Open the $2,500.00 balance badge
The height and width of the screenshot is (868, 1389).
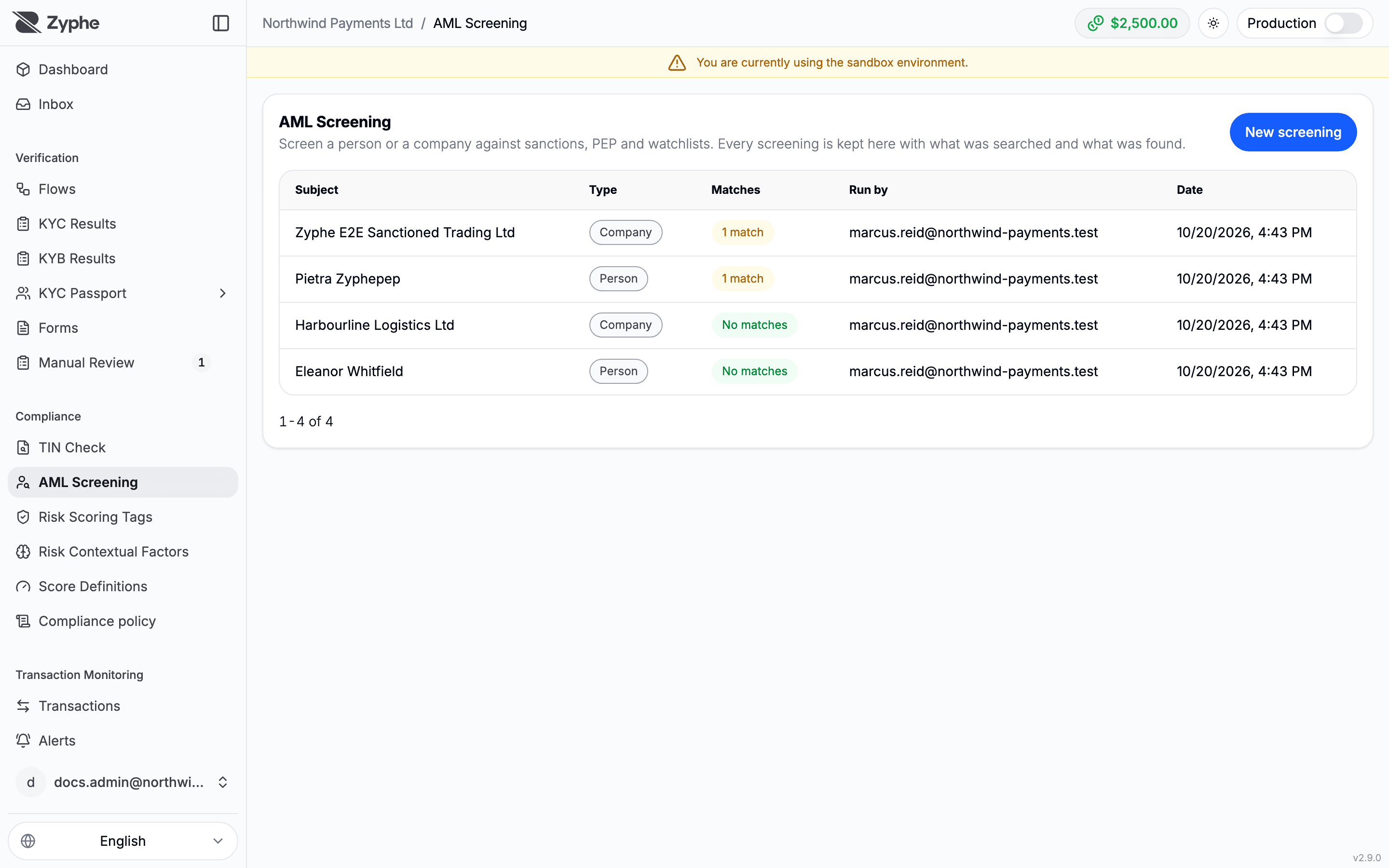1132,23
